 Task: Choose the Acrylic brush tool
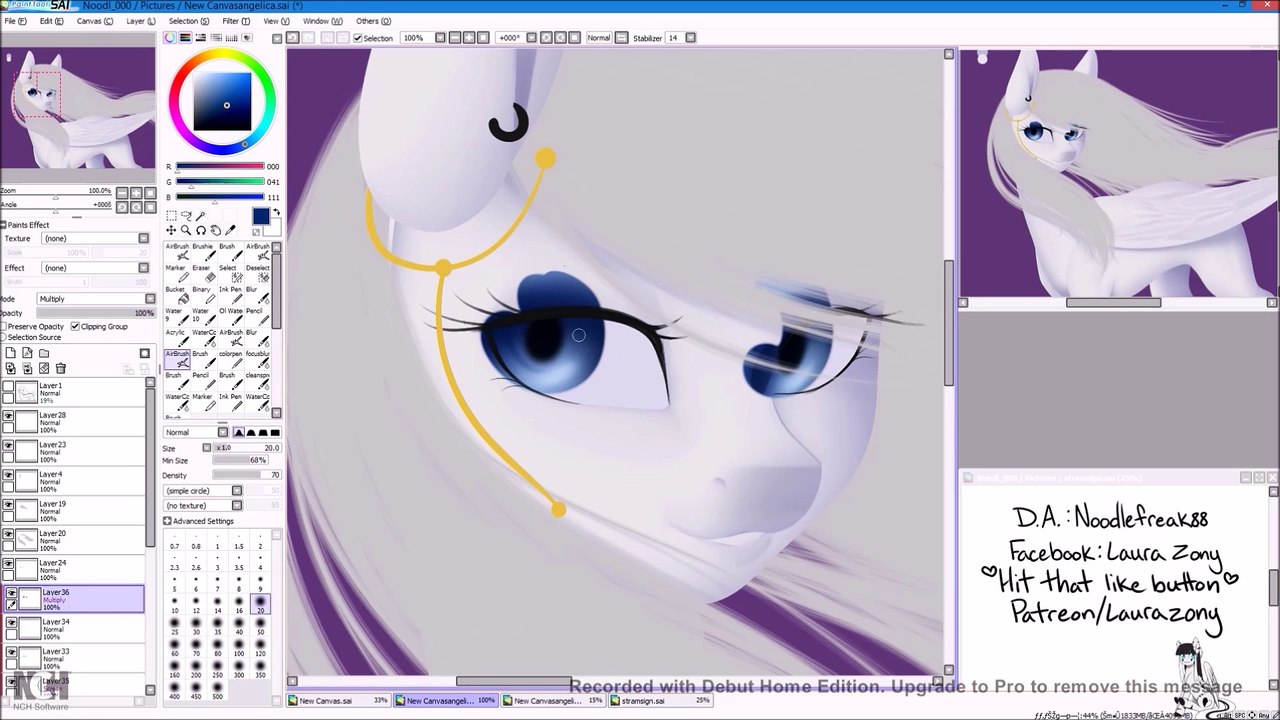pyautogui.click(x=176, y=339)
